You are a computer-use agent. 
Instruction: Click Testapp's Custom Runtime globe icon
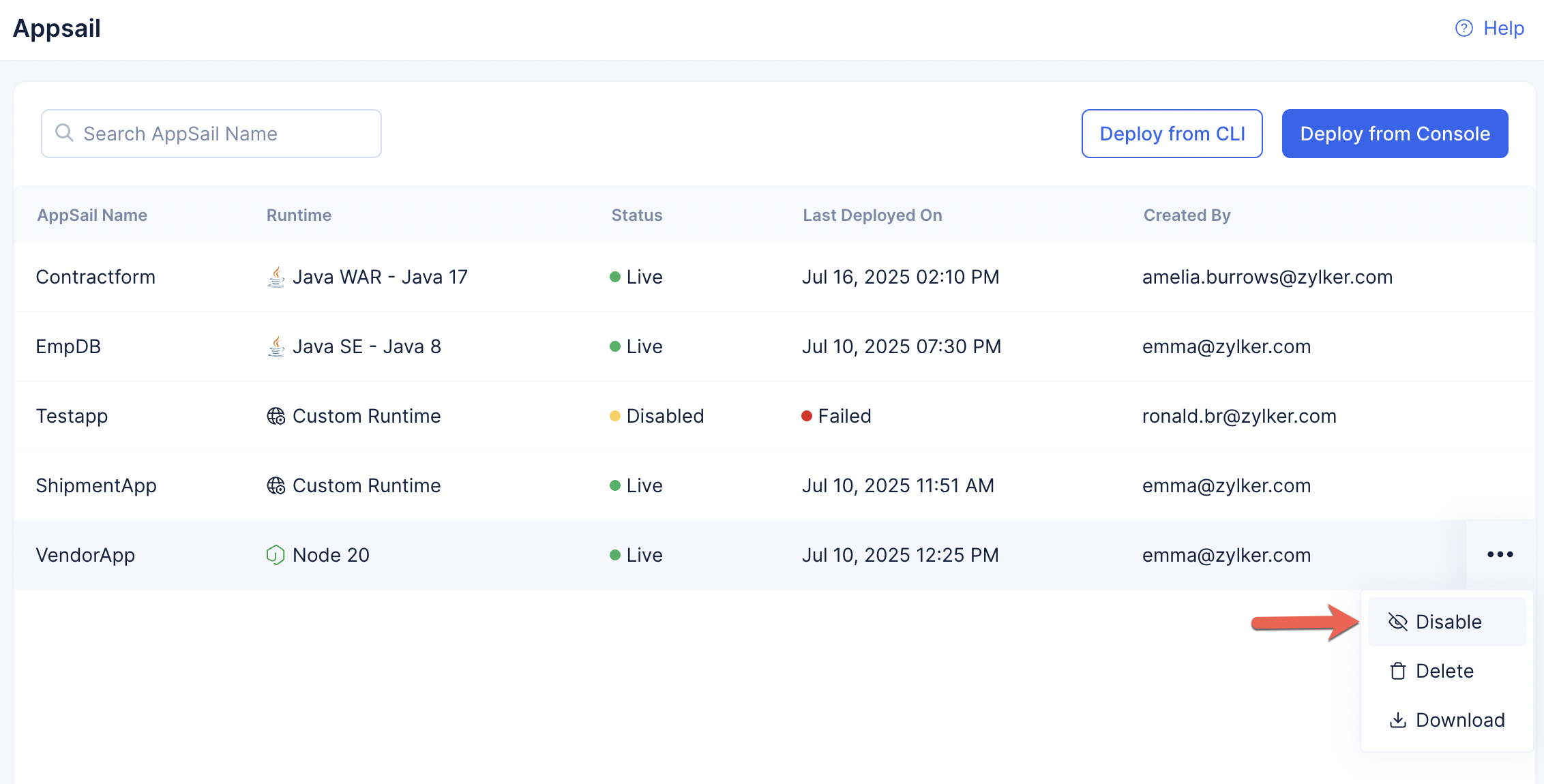[x=276, y=416]
